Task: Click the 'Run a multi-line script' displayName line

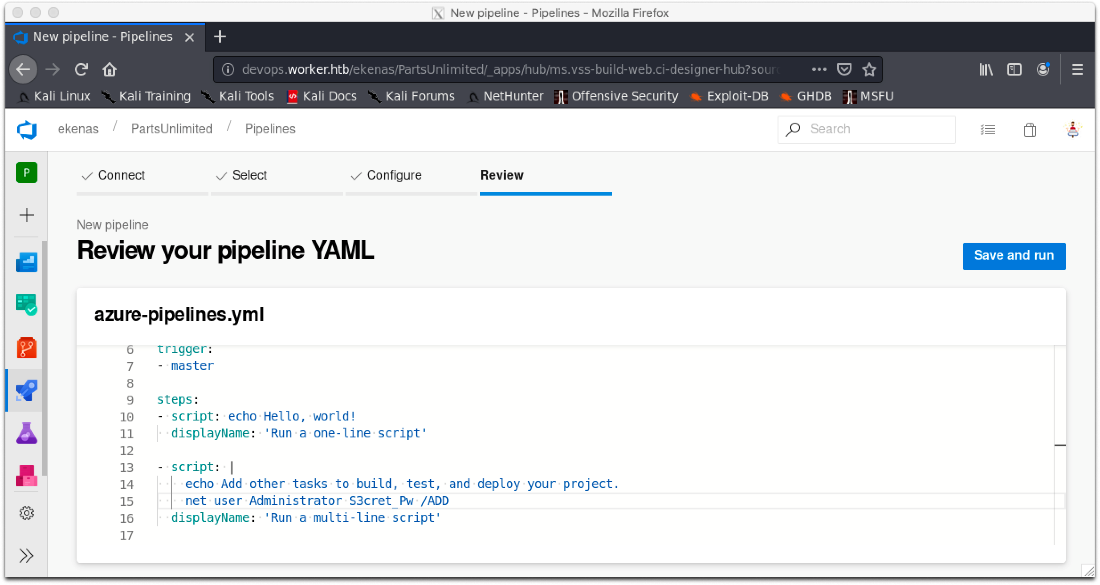Action: click(x=306, y=518)
